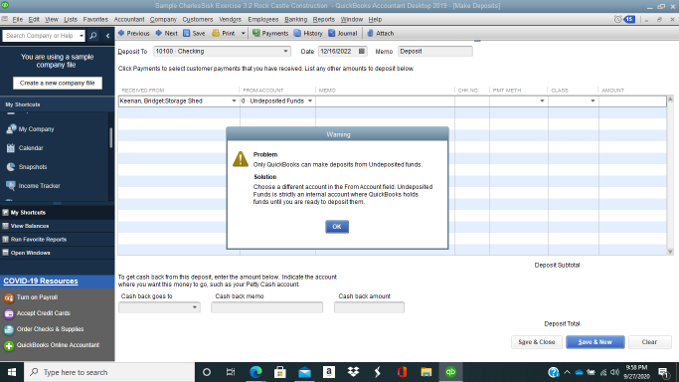Collapse the left icon bar

[x=108, y=36]
